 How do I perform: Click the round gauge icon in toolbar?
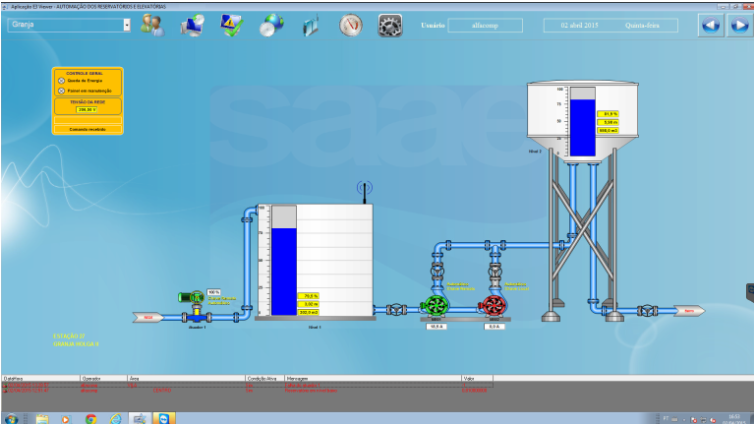tap(350, 26)
